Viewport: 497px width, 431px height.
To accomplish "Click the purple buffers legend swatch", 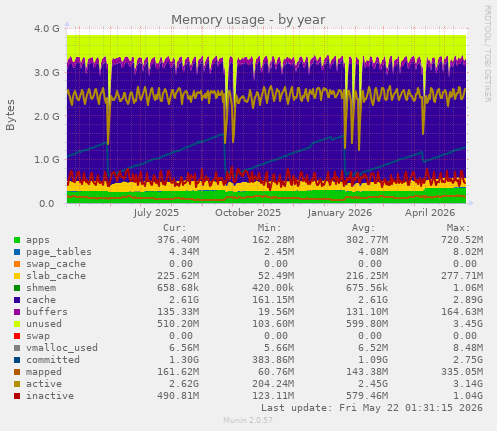I will tap(17, 312).
